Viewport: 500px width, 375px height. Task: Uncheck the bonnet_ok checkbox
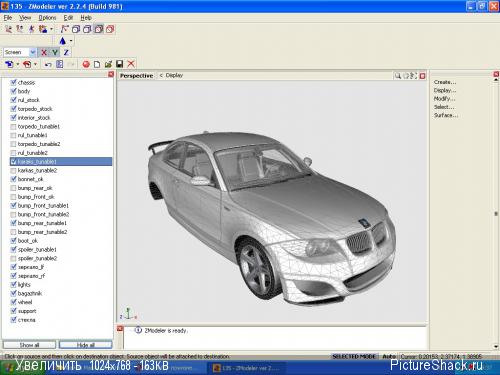point(13,179)
